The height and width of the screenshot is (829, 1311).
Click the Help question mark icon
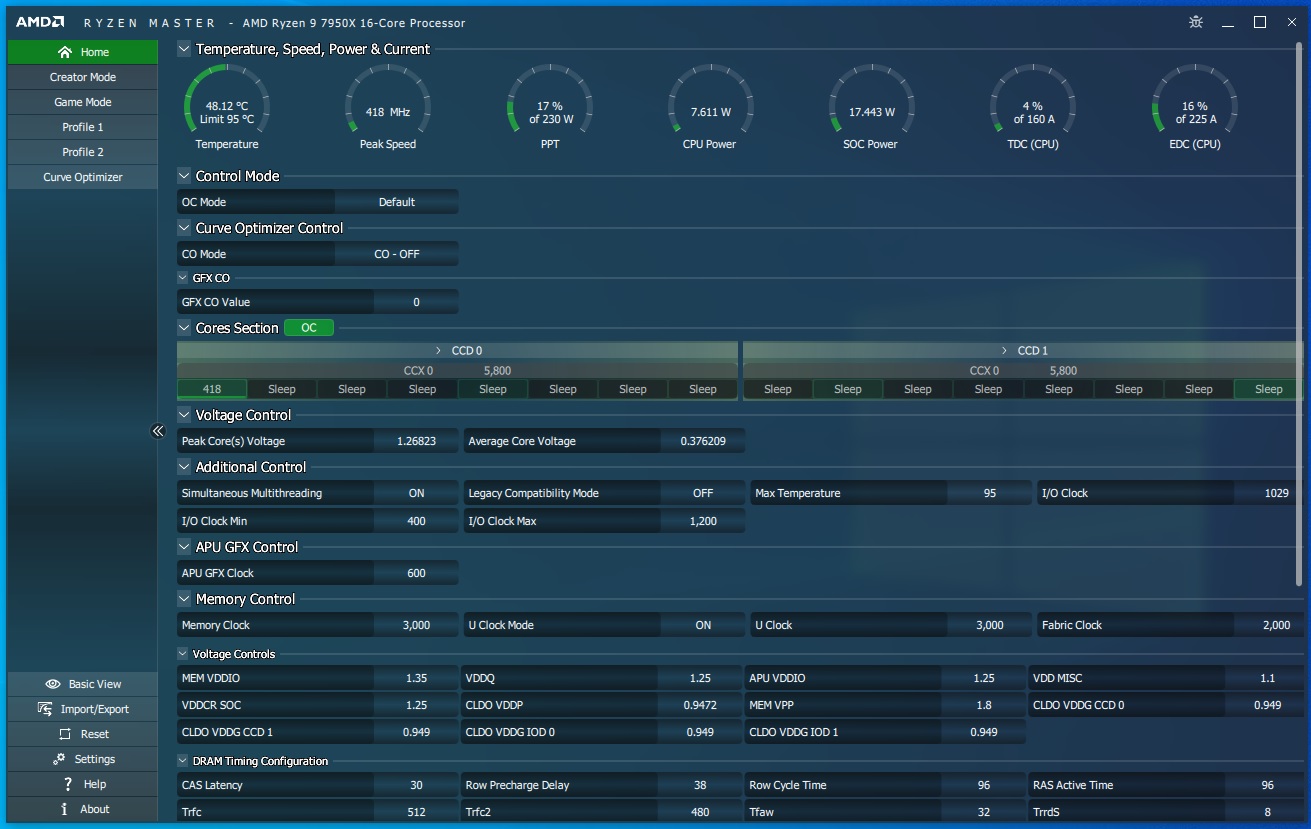pyautogui.click(x=67, y=784)
